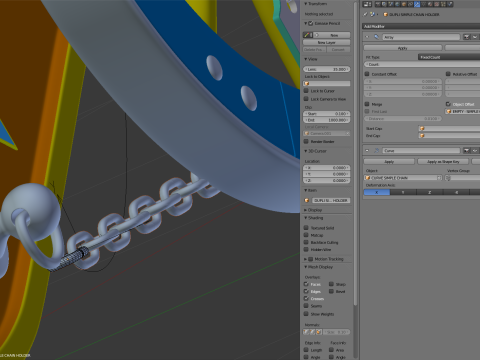
Task: Collapse the Shading panel
Action: (305, 218)
